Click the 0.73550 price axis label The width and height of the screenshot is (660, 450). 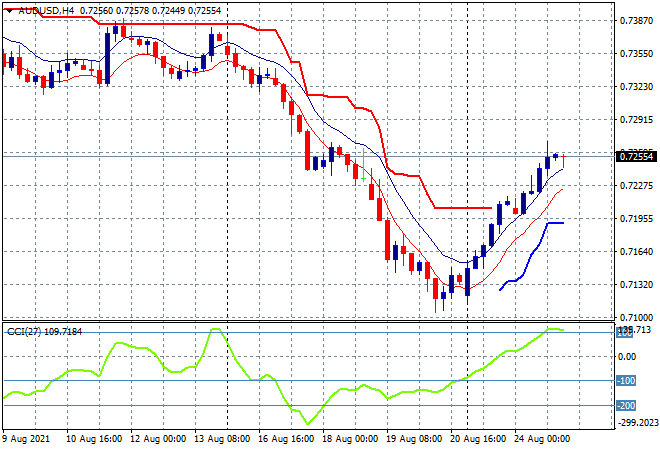pos(636,54)
